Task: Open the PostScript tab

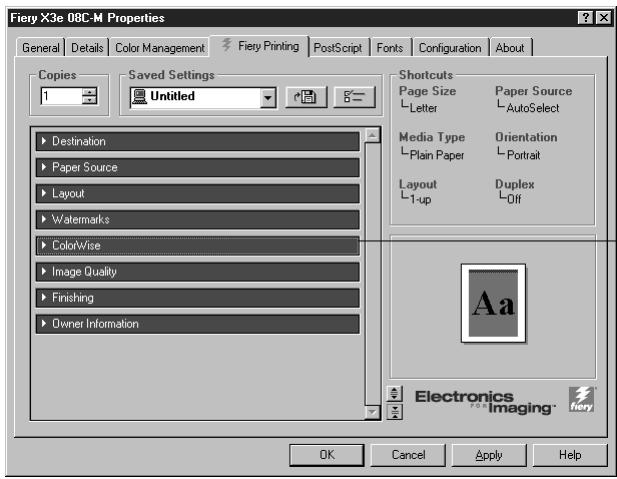Action: pyautogui.click(x=338, y=48)
